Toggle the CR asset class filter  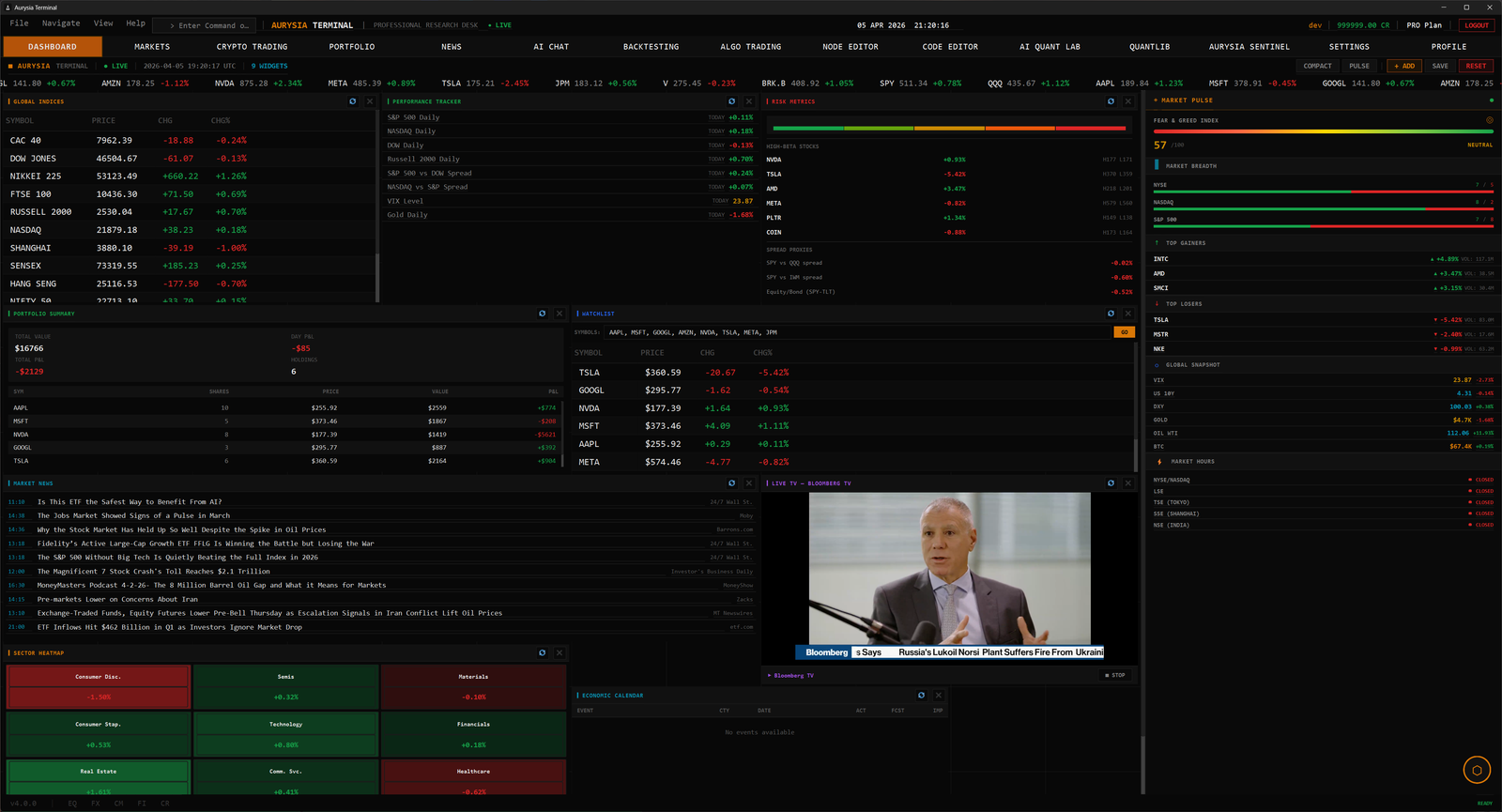[x=165, y=804]
